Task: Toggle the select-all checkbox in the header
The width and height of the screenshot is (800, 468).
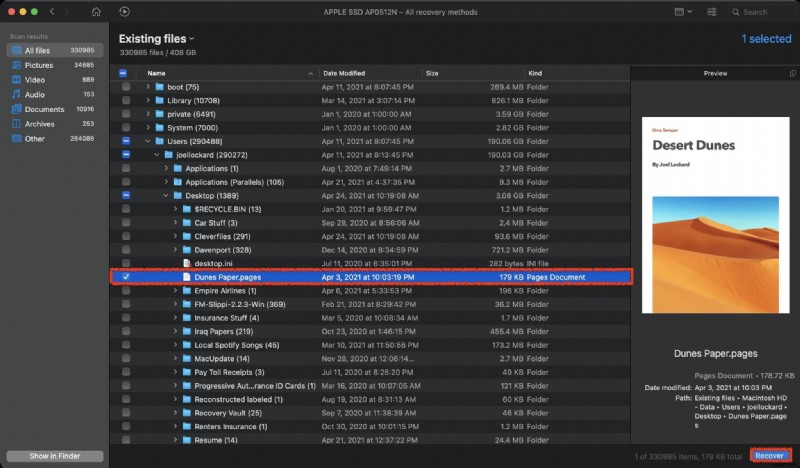Action: click(x=123, y=73)
